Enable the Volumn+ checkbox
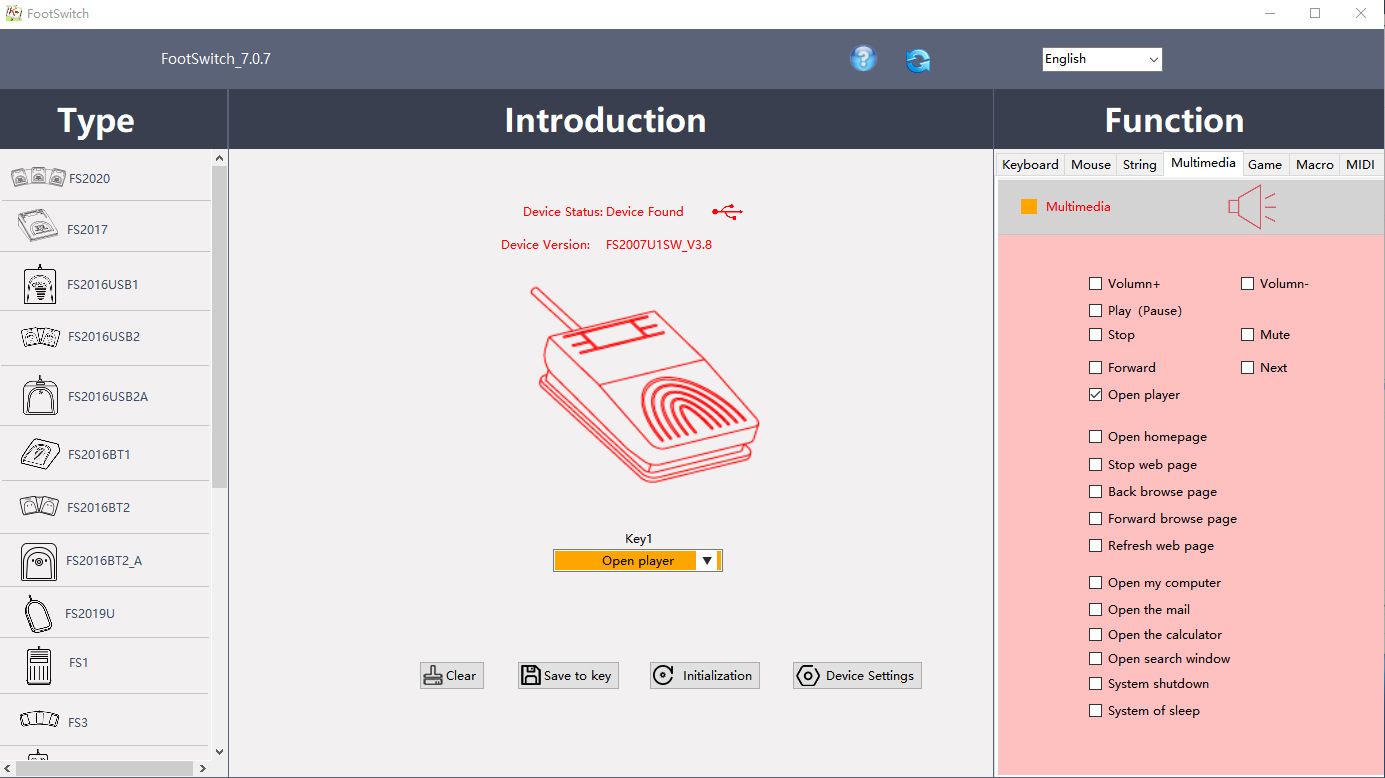The image size is (1385, 778). [1096, 284]
